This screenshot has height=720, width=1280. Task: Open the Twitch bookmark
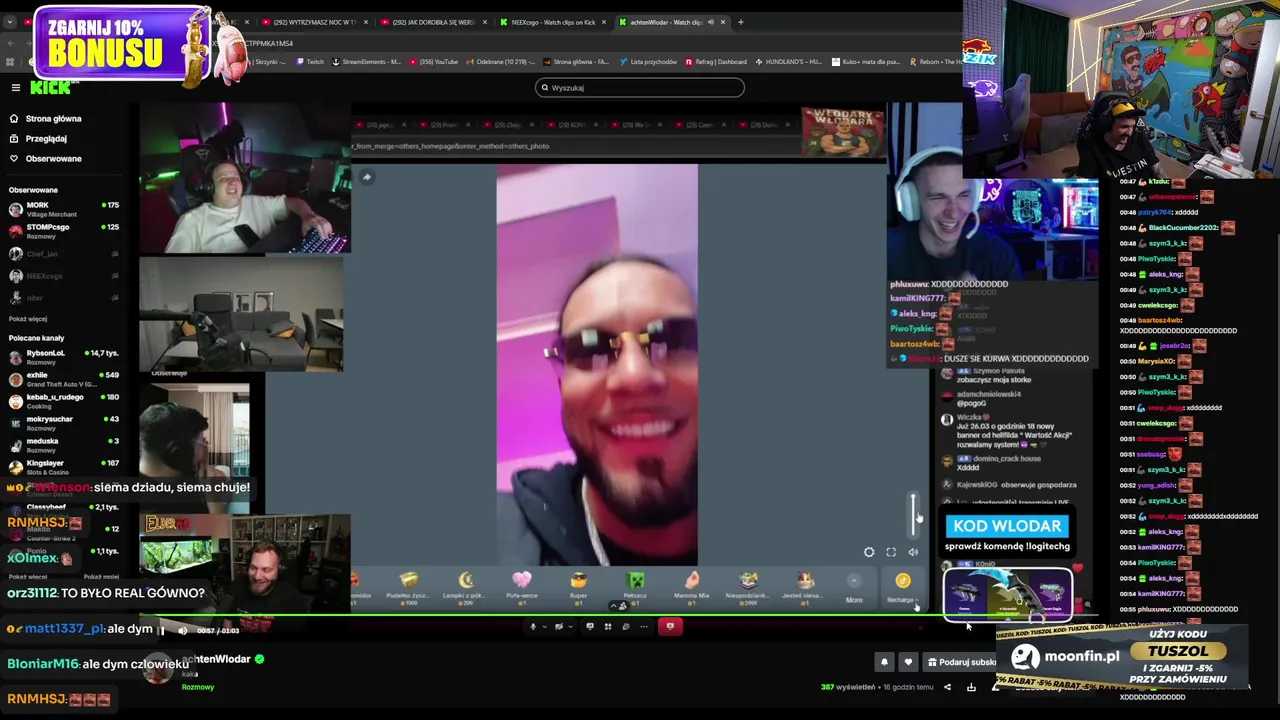coord(309,62)
